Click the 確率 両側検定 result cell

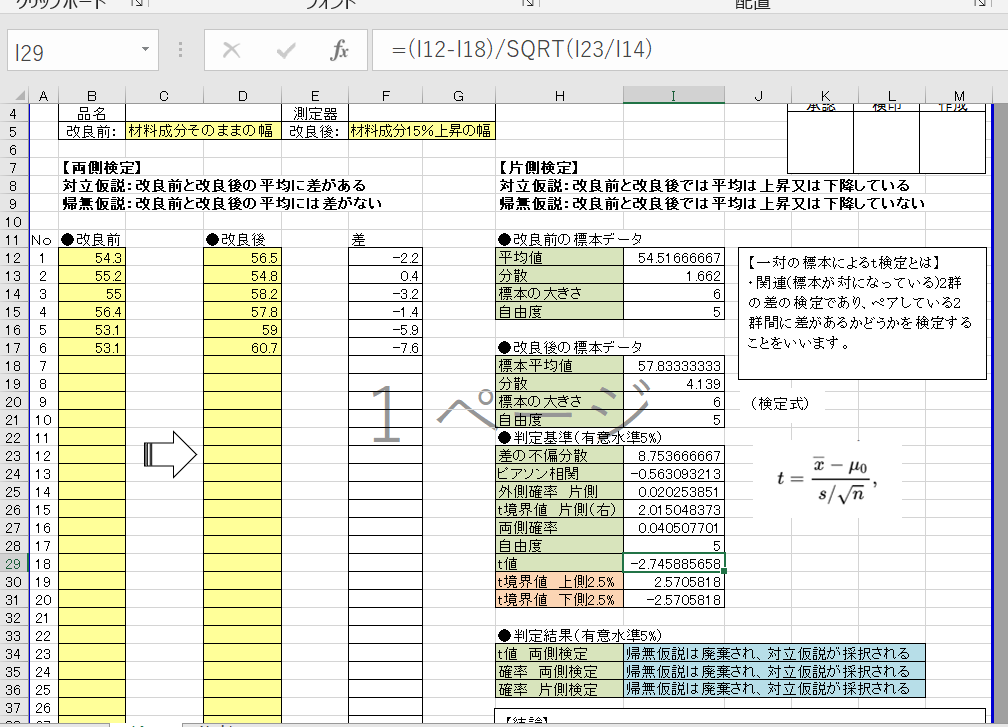775,672
